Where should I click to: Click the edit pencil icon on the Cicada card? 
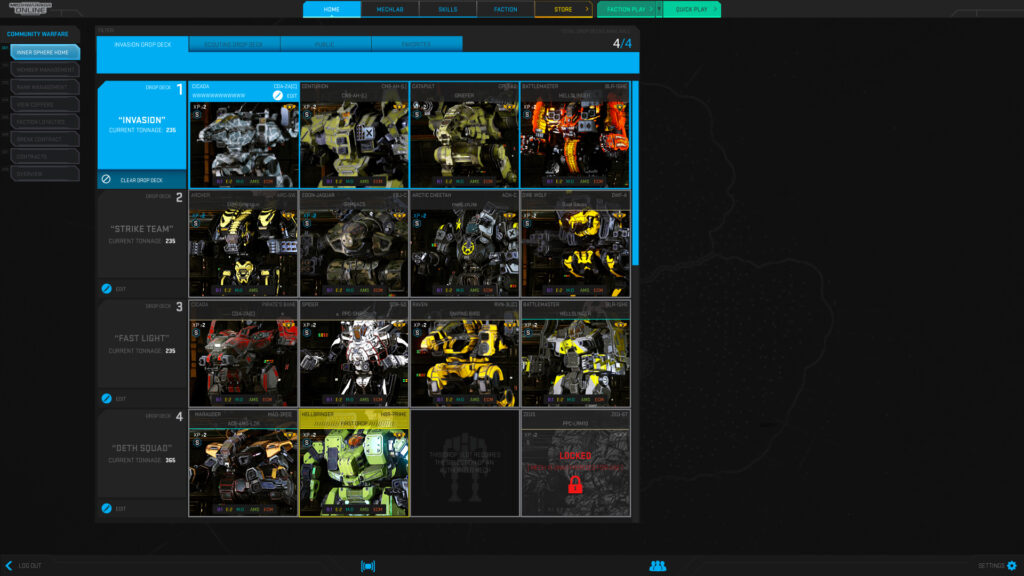pos(278,95)
